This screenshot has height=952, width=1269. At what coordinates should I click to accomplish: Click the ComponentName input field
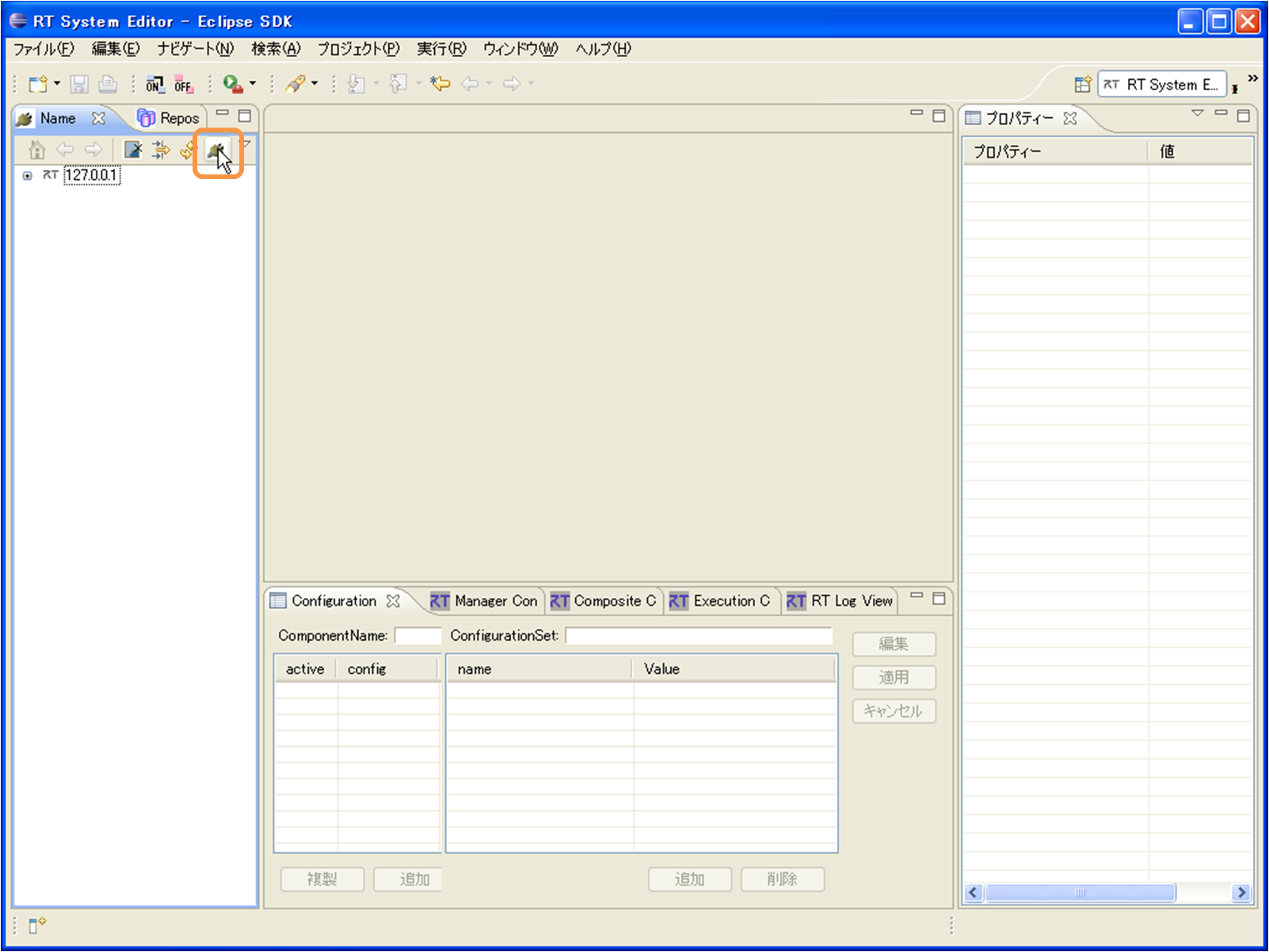[417, 636]
